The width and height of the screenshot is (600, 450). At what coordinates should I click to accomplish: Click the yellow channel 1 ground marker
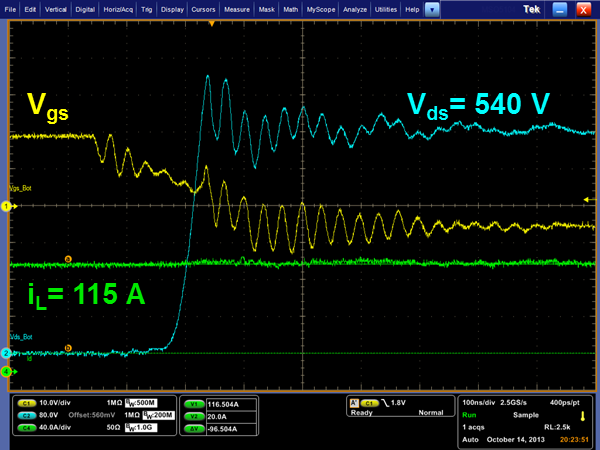tap(6, 206)
